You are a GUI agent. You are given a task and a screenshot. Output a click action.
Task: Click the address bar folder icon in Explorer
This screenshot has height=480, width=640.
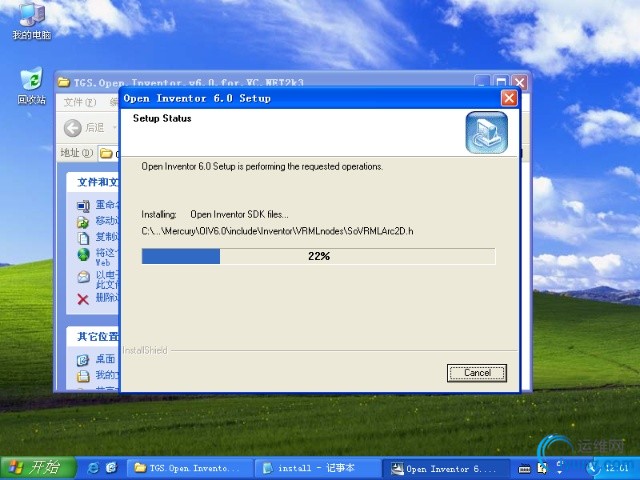(x=106, y=153)
